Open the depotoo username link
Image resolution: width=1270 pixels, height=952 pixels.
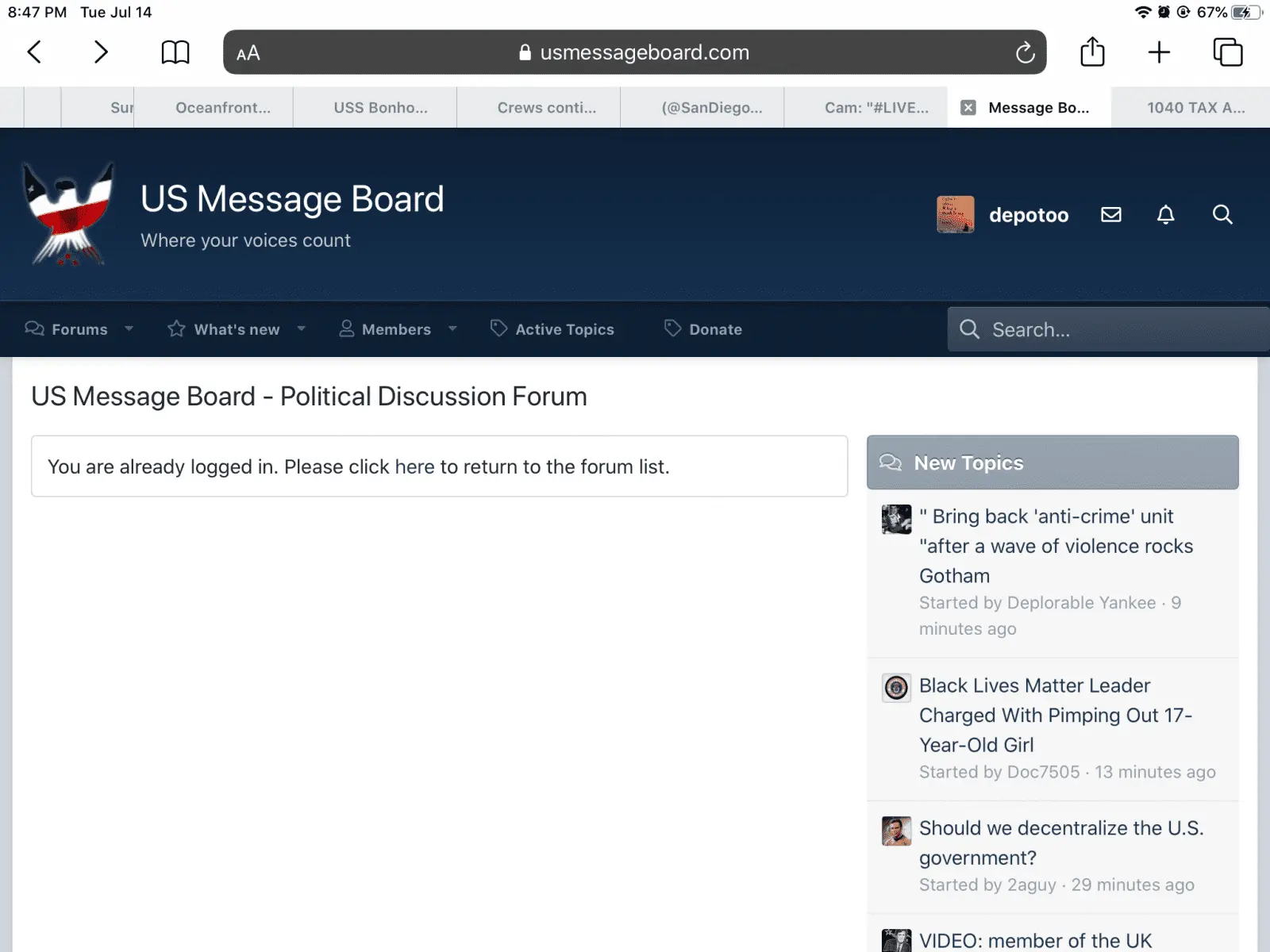coord(1029,215)
